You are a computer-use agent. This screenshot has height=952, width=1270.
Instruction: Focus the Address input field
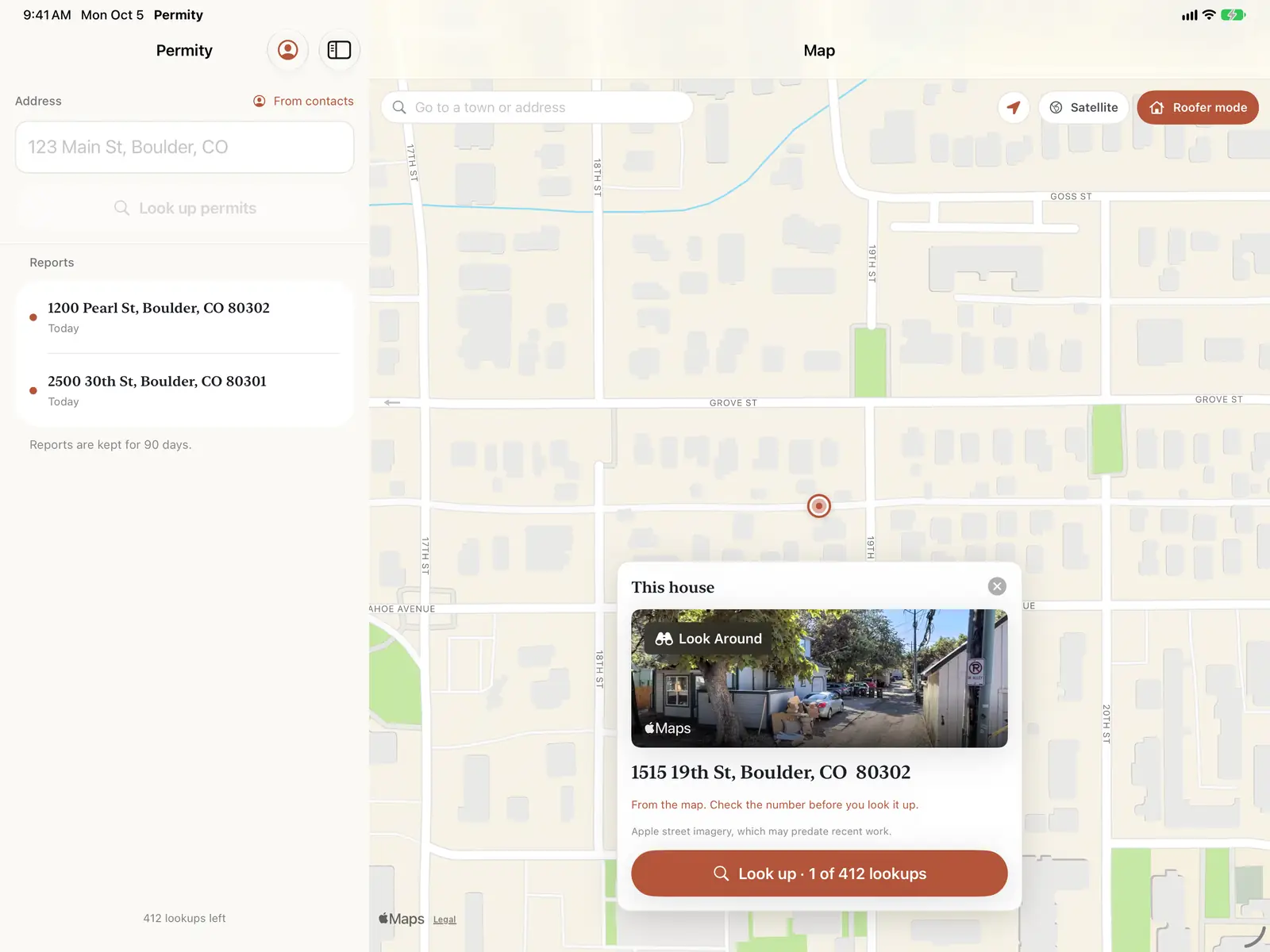(x=184, y=147)
